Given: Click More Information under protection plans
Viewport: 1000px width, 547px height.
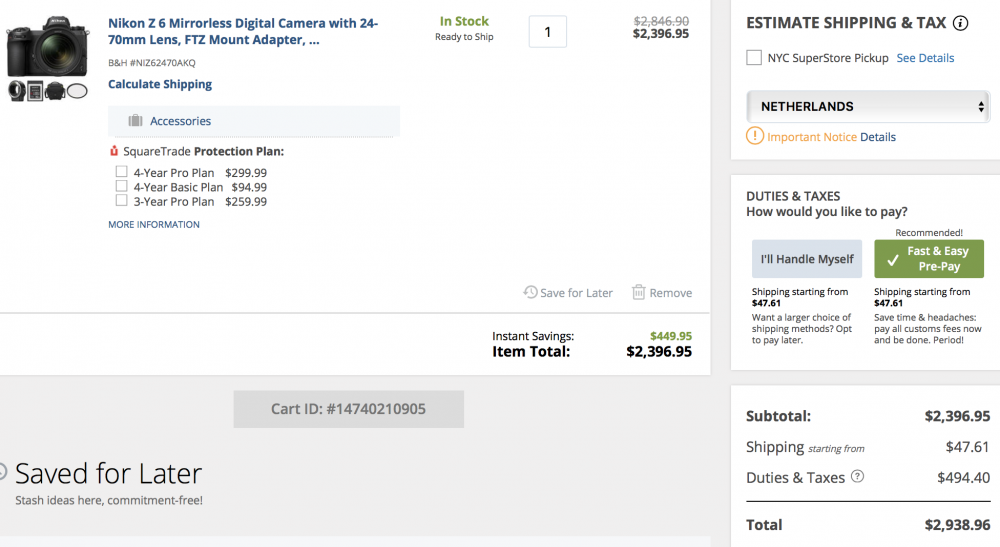Looking at the screenshot, I should [x=154, y=224].
